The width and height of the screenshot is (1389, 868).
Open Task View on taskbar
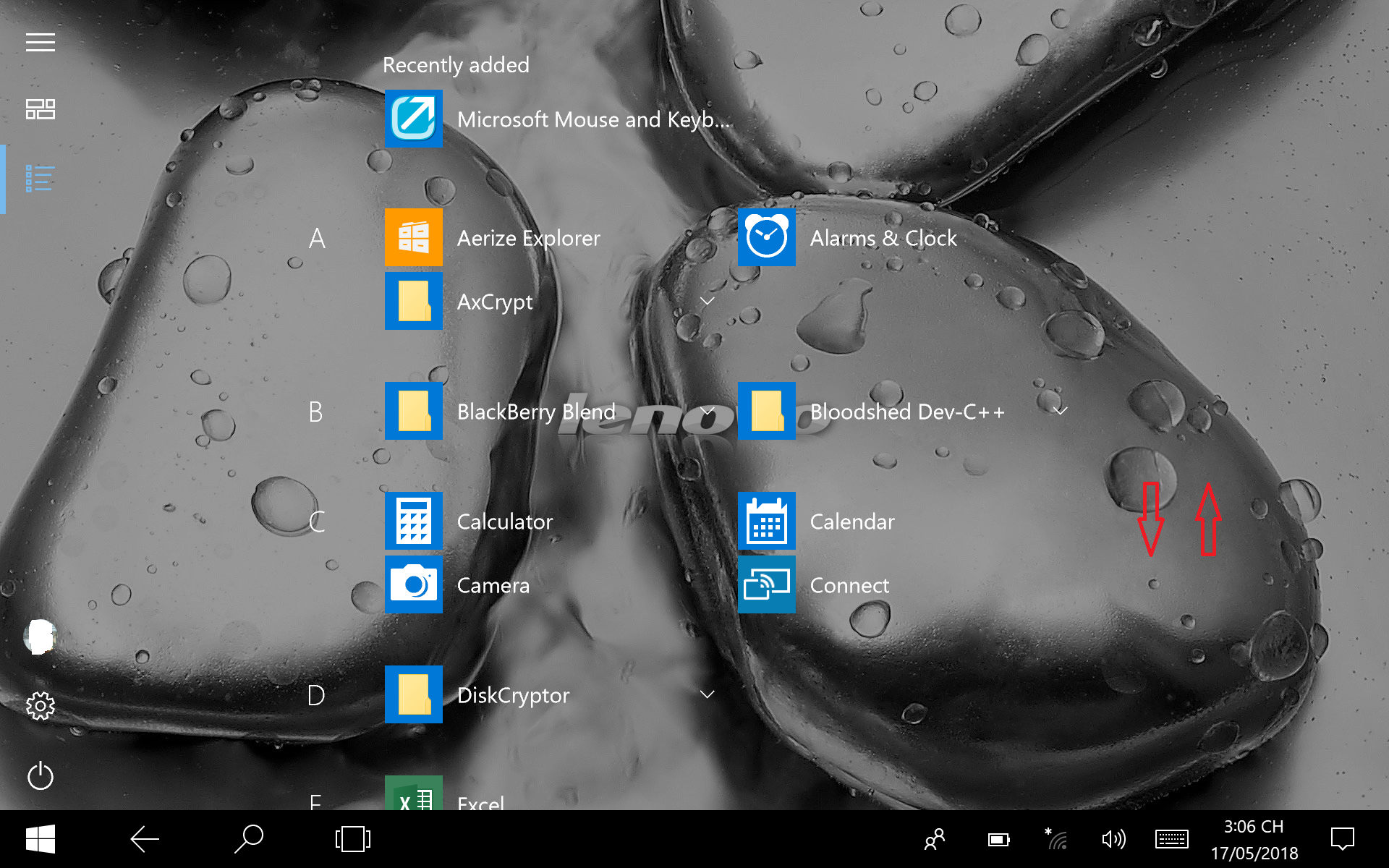[x=353, y=839]
